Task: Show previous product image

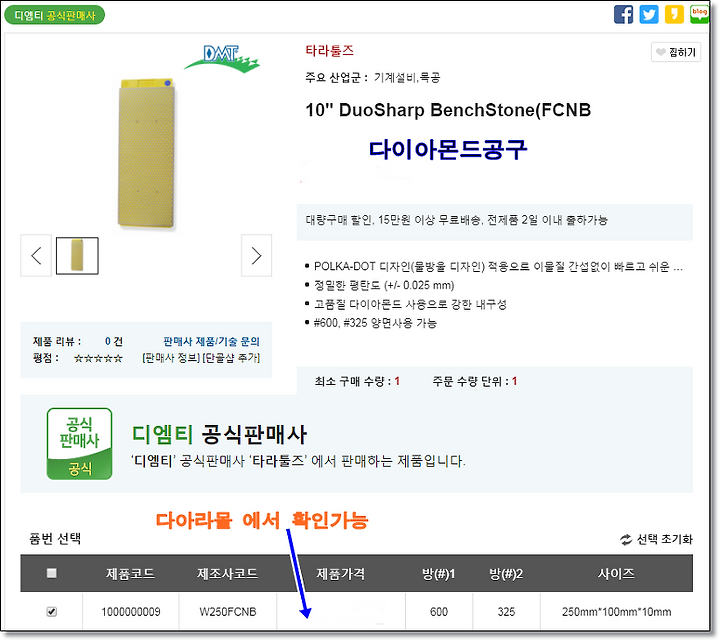Action: 36,255
